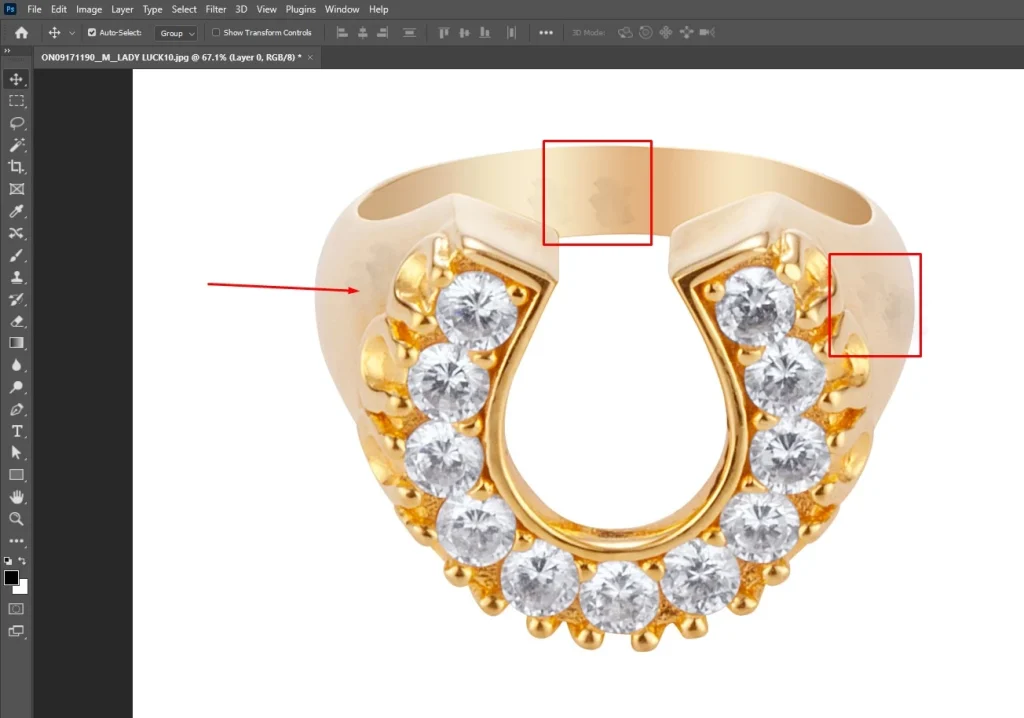Select the Lasso tool
The height and width of the screenshot is (718, 1024).
click(x=16, y=123)
